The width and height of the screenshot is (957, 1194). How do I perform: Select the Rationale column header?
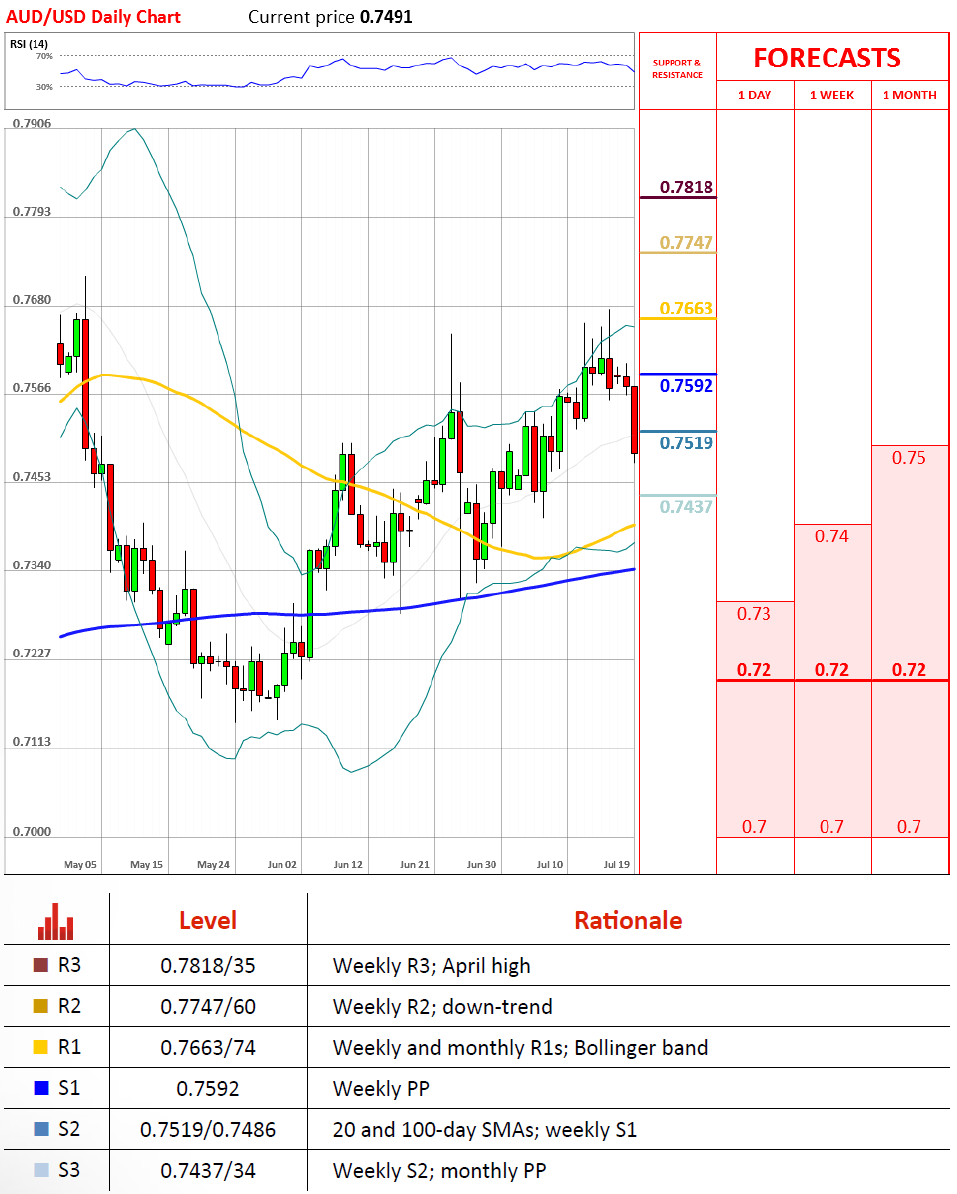coord(628,920)
